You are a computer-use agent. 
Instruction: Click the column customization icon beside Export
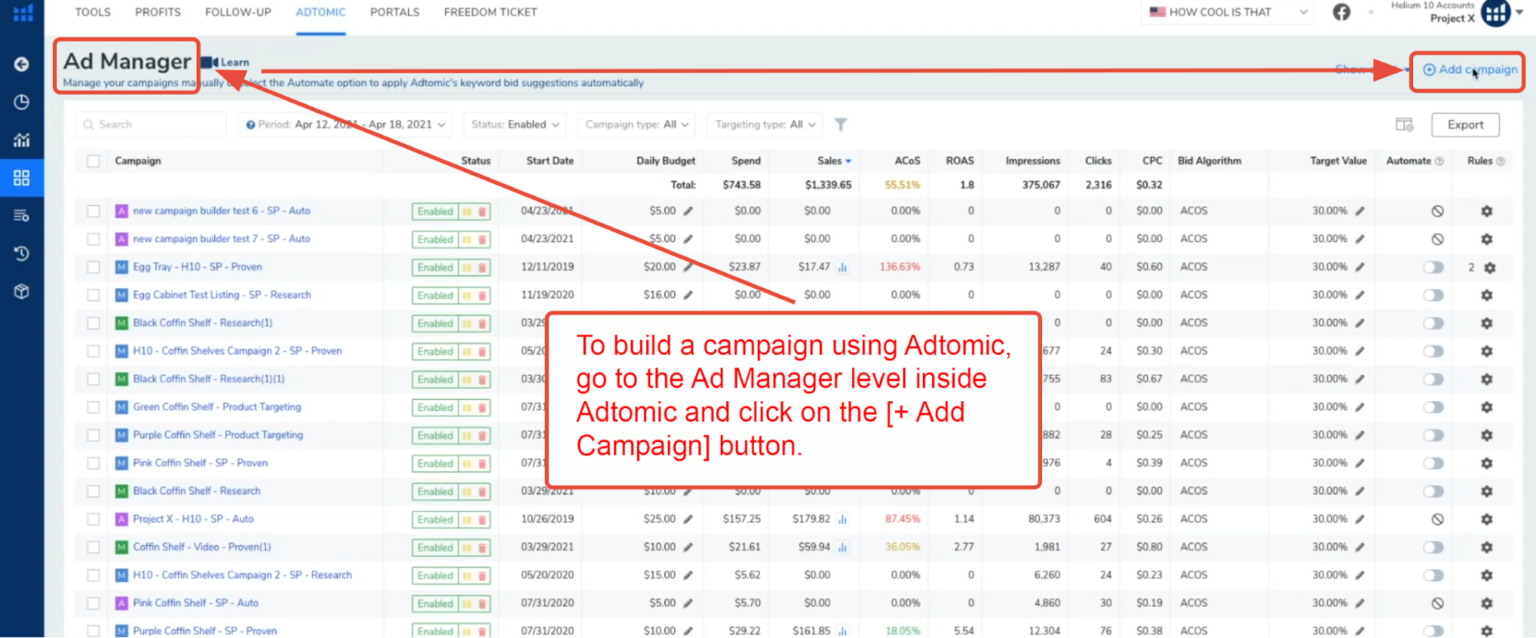tap(1404, 124)
